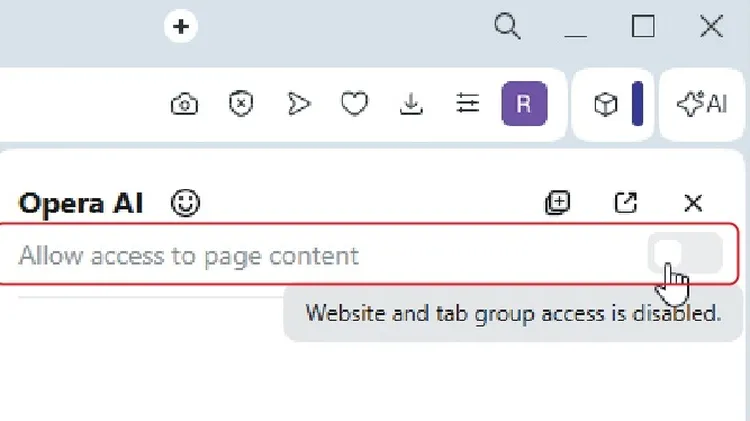Close the Opera AI panel
Viewport: 750px width, 421px height.
tap(693, 203)
